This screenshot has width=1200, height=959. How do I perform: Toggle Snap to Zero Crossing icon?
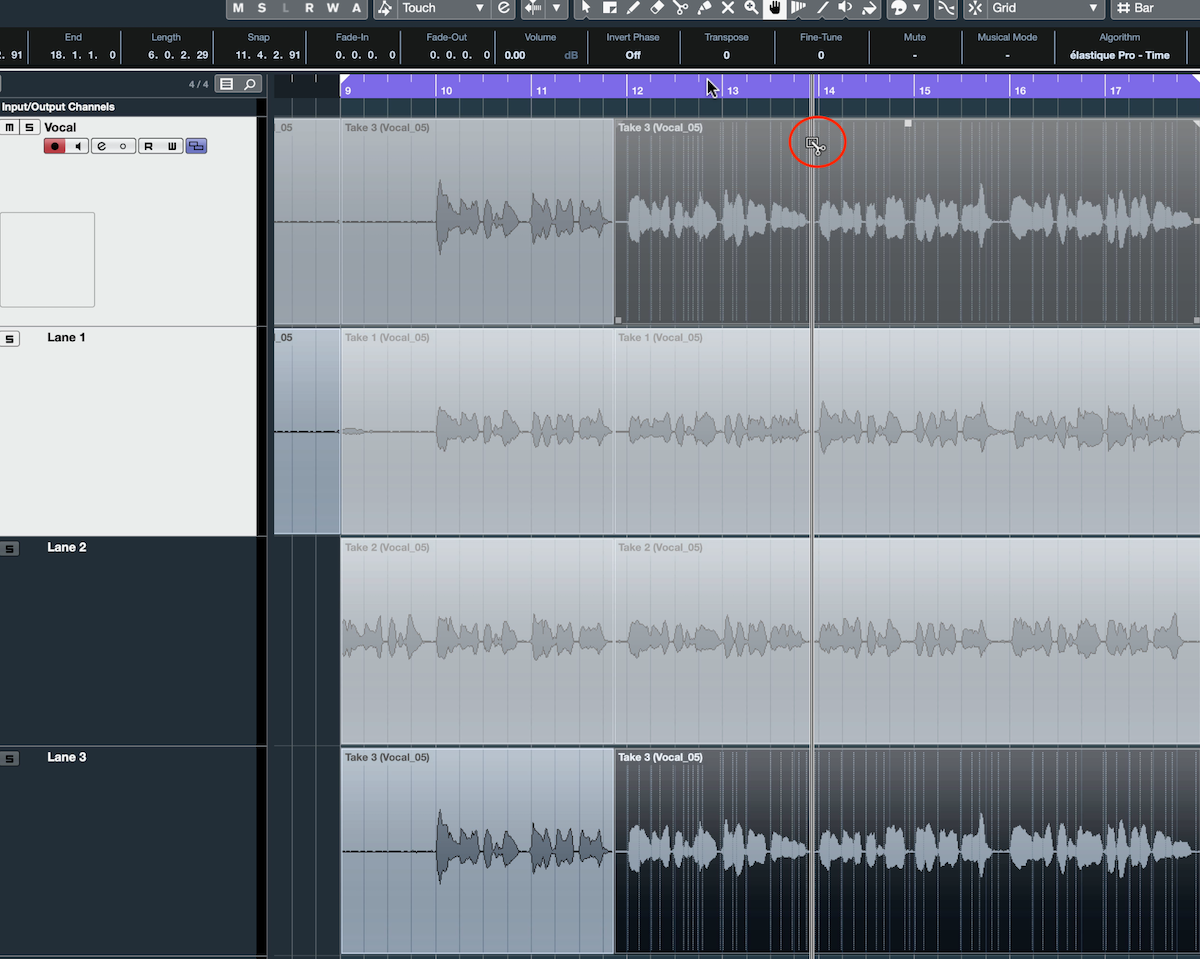click(946, 8)
